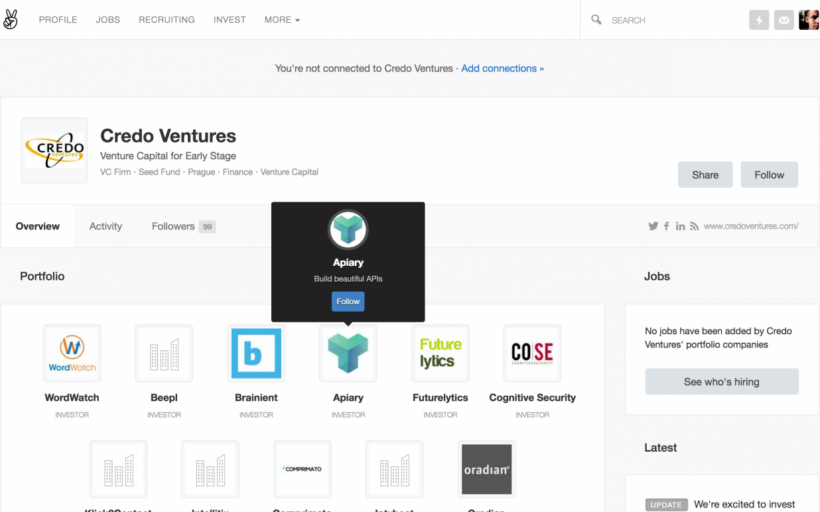Go to Jobs in the top navigation
This screenshot has width=820, height=512.
pos(108,20)
